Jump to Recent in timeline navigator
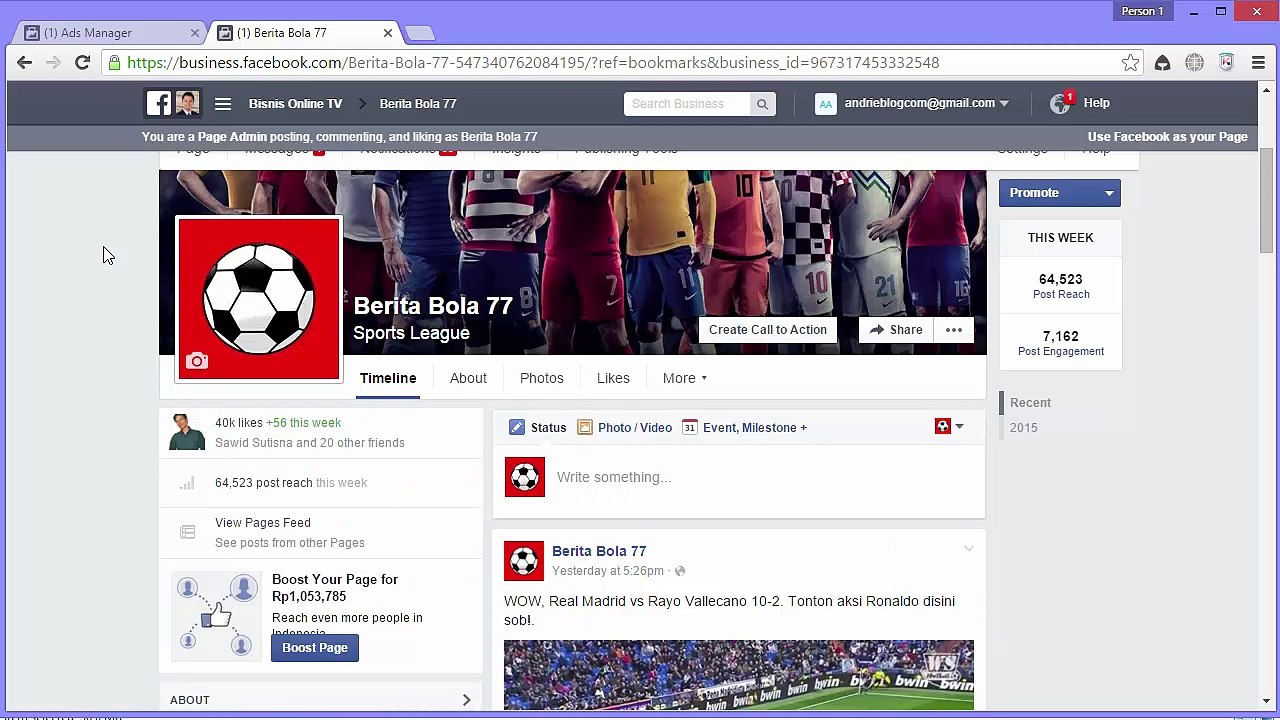Image resolution: width=1280 pixels, height=720 pixels. [1030, 403]
